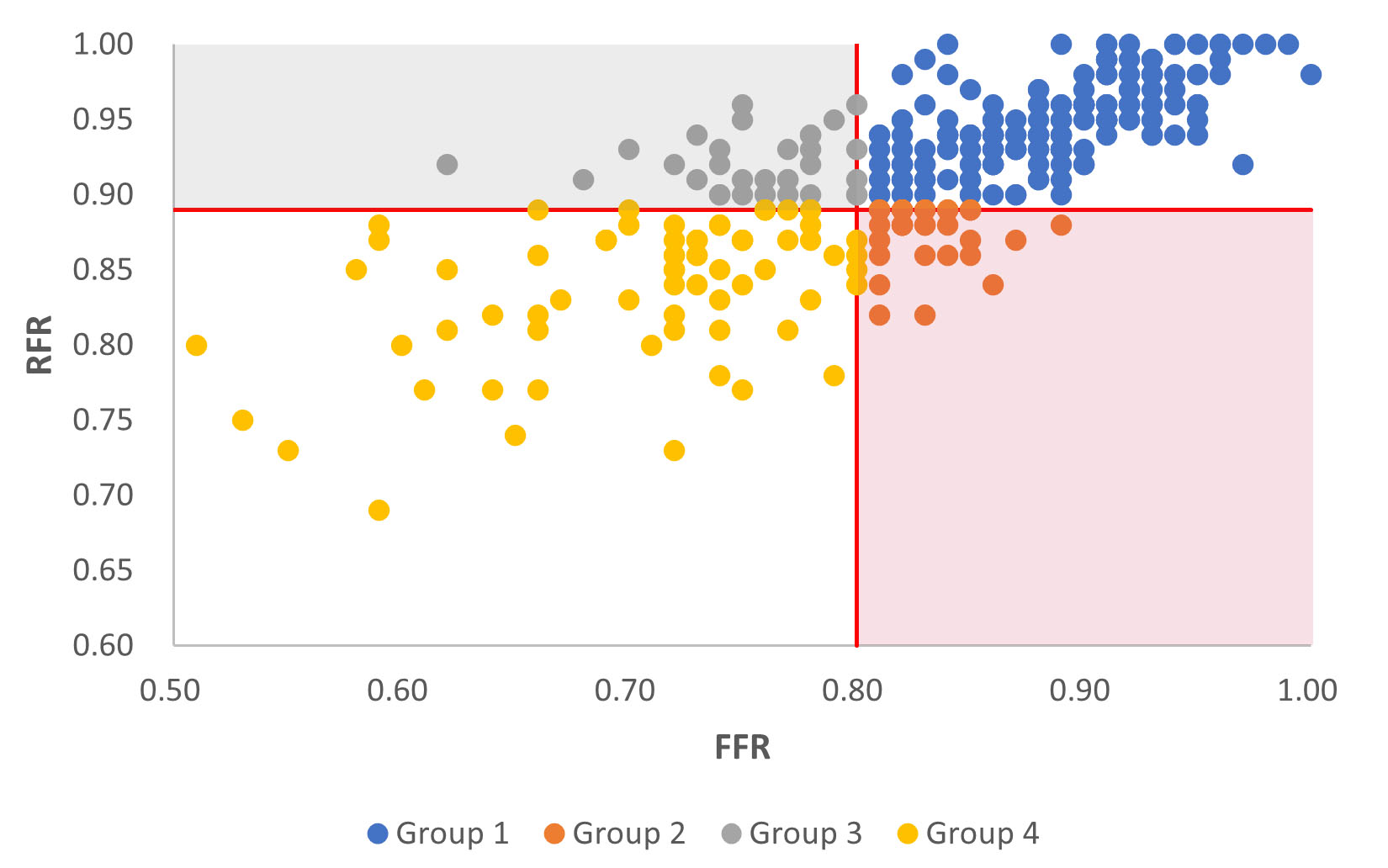Click the 0.60 label on y-axis
This screenshot has width=1388, height=868.
point(103,645)
